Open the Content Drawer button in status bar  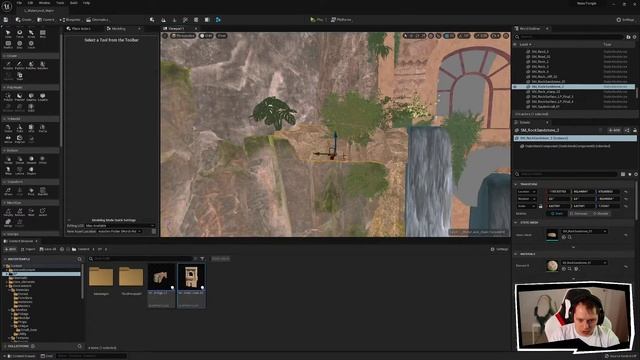[21, 356]
